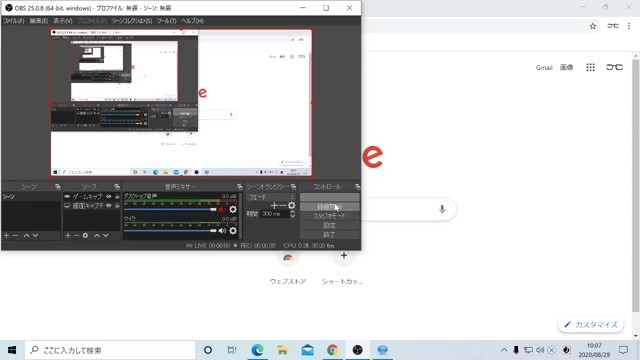
Task: Open the 表示(V) menu
Action: [63, 21]
